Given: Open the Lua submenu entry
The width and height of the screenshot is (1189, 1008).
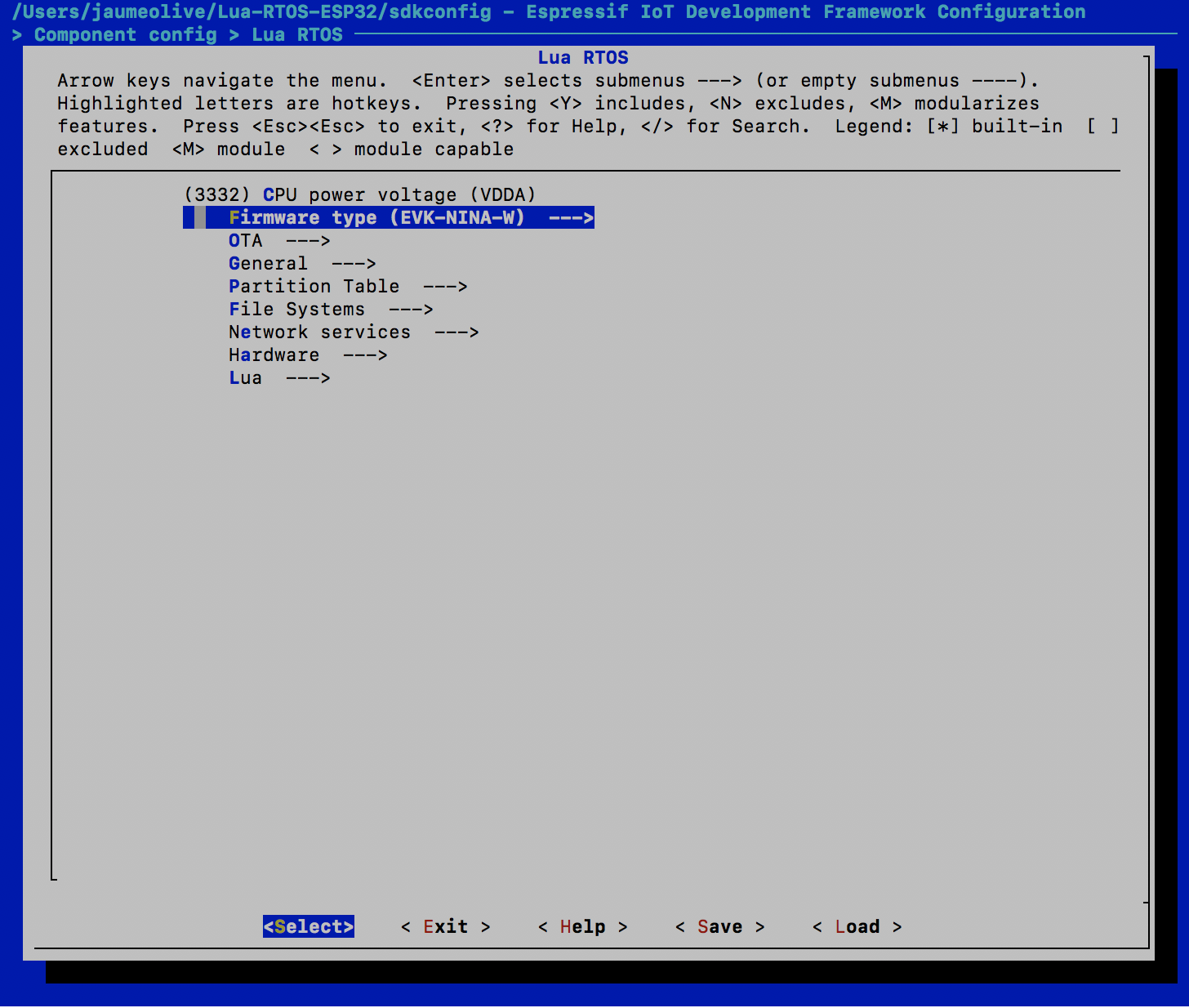Looking at the screenshot, I should (x=279, y=377).
